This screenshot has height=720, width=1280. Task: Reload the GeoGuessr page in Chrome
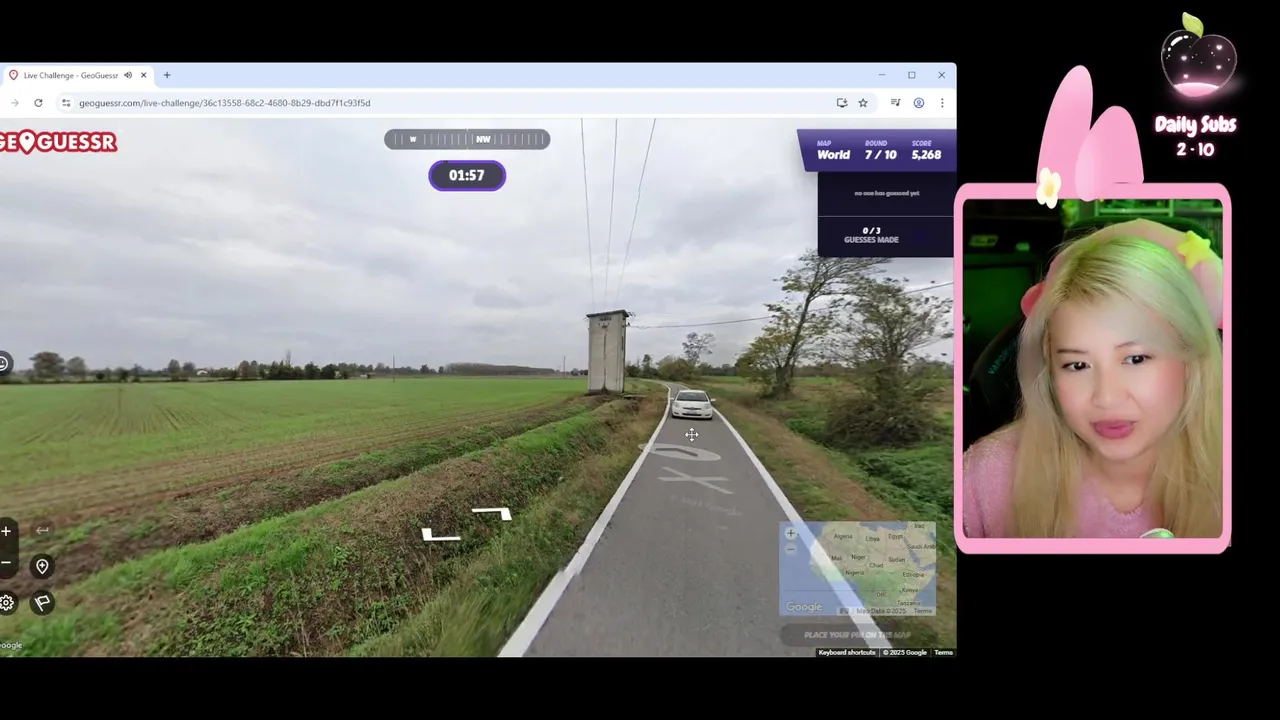coord(38,103)
